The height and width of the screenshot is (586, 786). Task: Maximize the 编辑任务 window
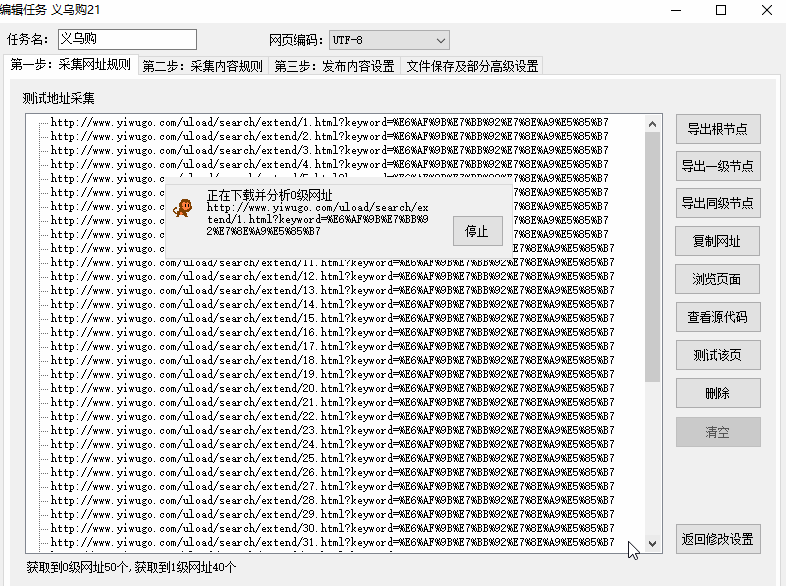click(x=721, y=10)
